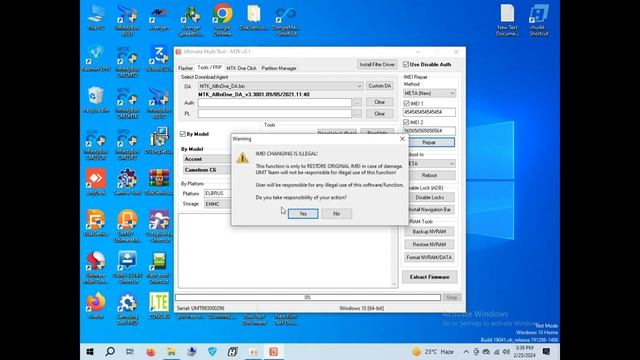Toggle the Use Disable Auth checkbox
640x360 pixels.
pyautogui.click(x=406, y=64)
